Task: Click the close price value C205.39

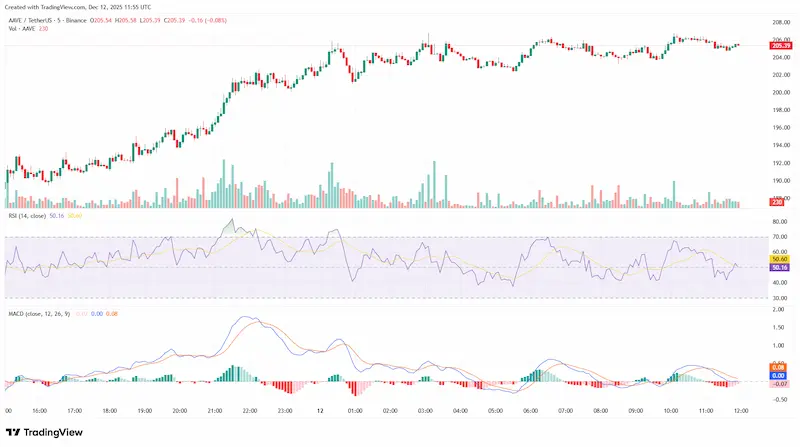Action: point(177,21)
